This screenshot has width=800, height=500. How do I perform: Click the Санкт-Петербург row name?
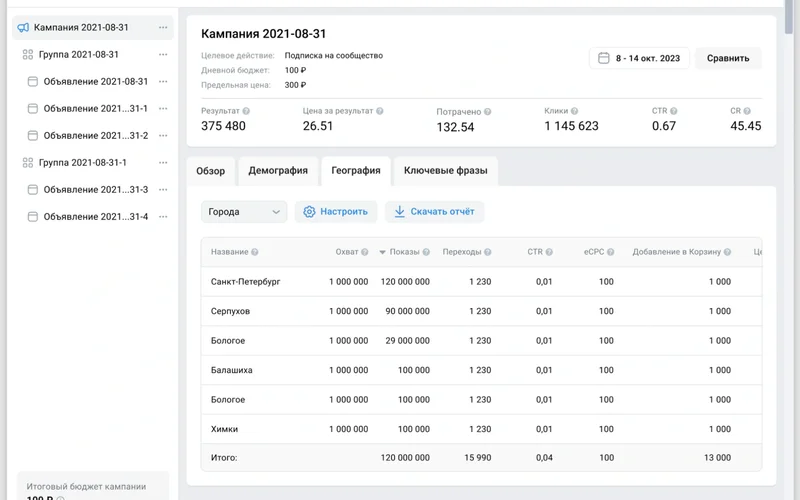pos(245,282)
